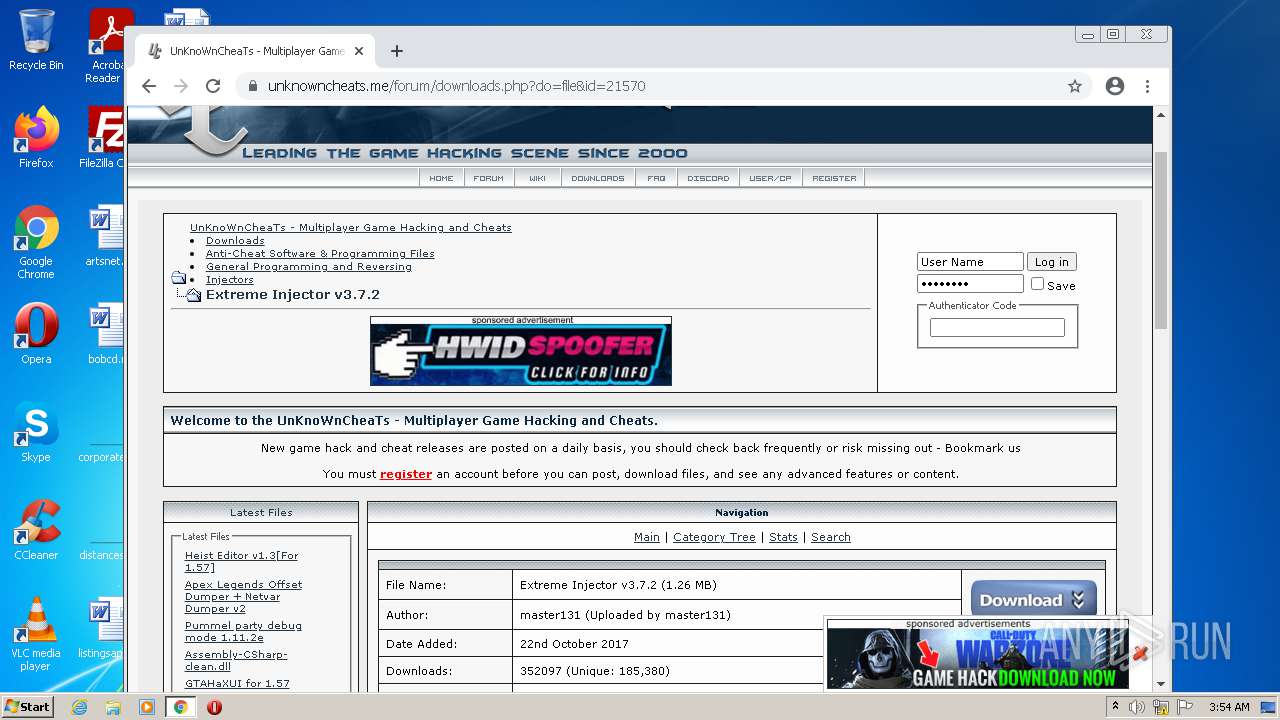Focus the User Name field

point(970,262)
